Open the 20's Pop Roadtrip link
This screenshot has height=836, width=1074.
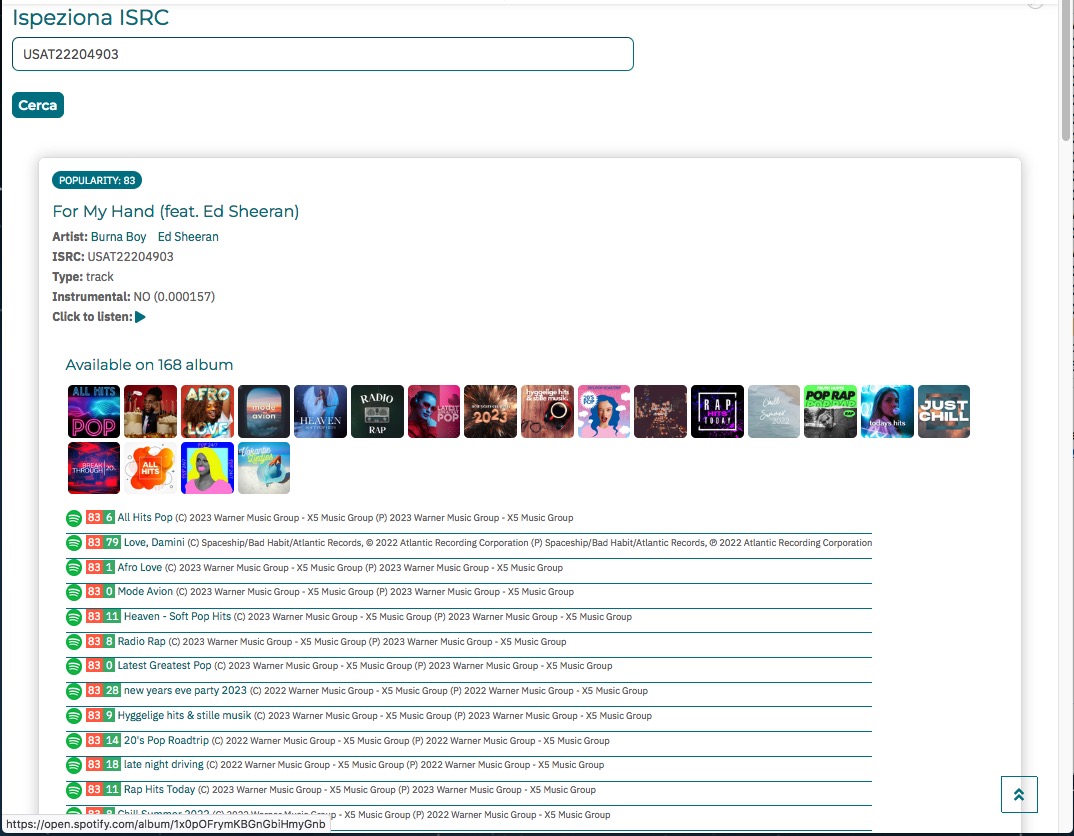pos(166,740)
